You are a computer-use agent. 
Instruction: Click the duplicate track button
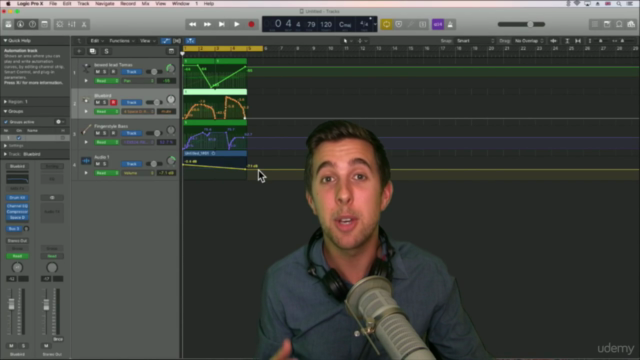tap(93, 51)
